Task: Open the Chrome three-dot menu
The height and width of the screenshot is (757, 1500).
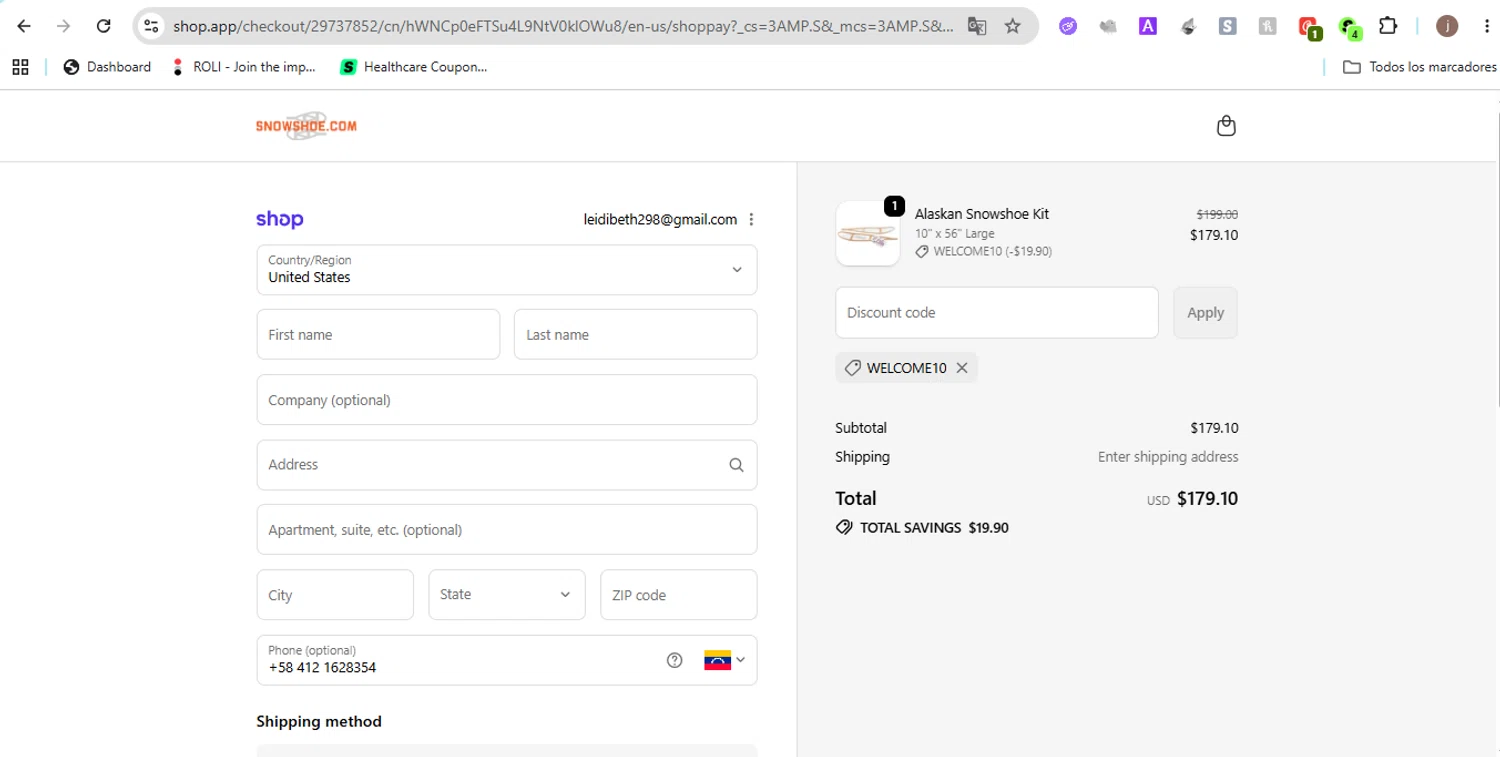Action: tap(1487, 26)
